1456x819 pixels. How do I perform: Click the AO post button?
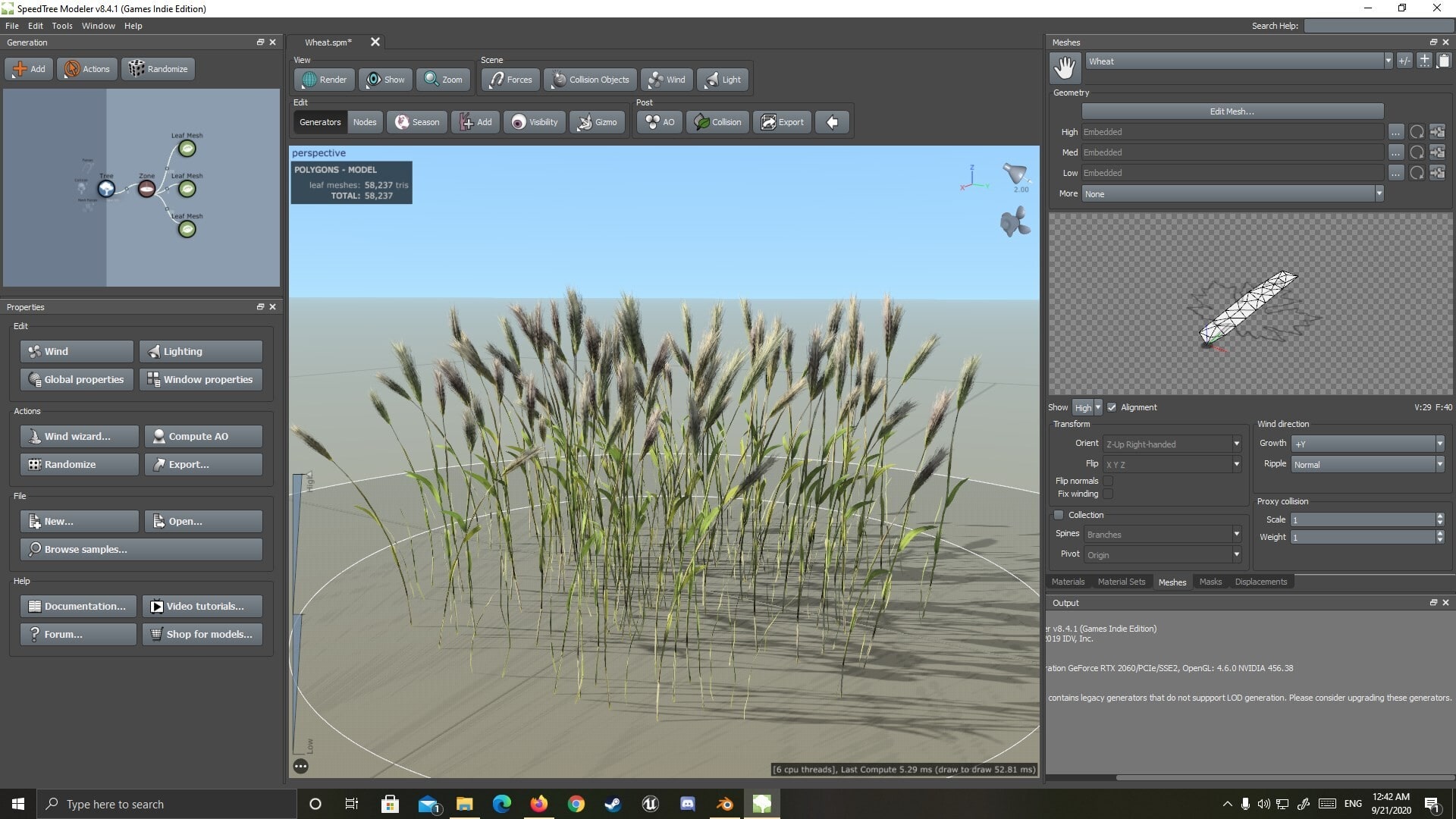click(660, 122)
